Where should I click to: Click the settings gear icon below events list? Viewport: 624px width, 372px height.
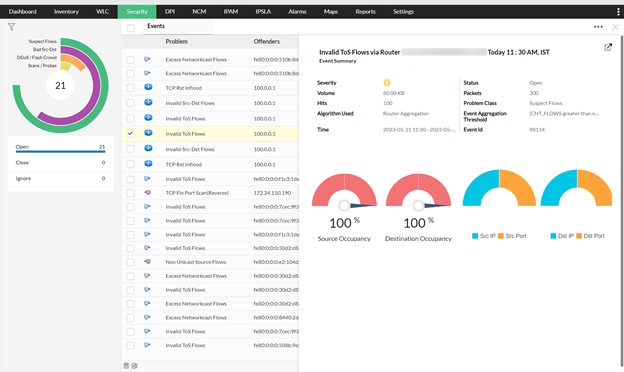pyautogui.click(x=135, y=366)
